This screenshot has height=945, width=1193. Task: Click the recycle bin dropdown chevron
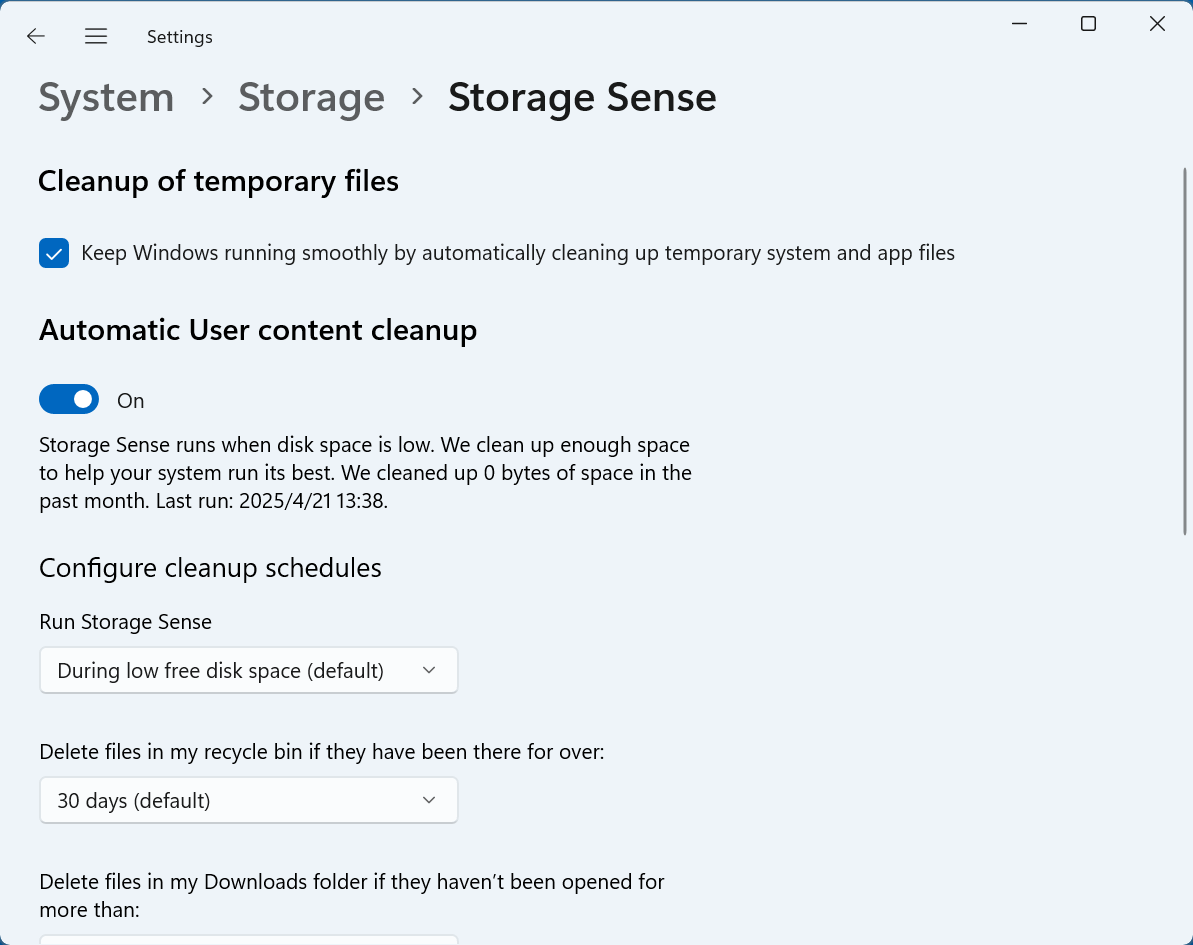430,800
